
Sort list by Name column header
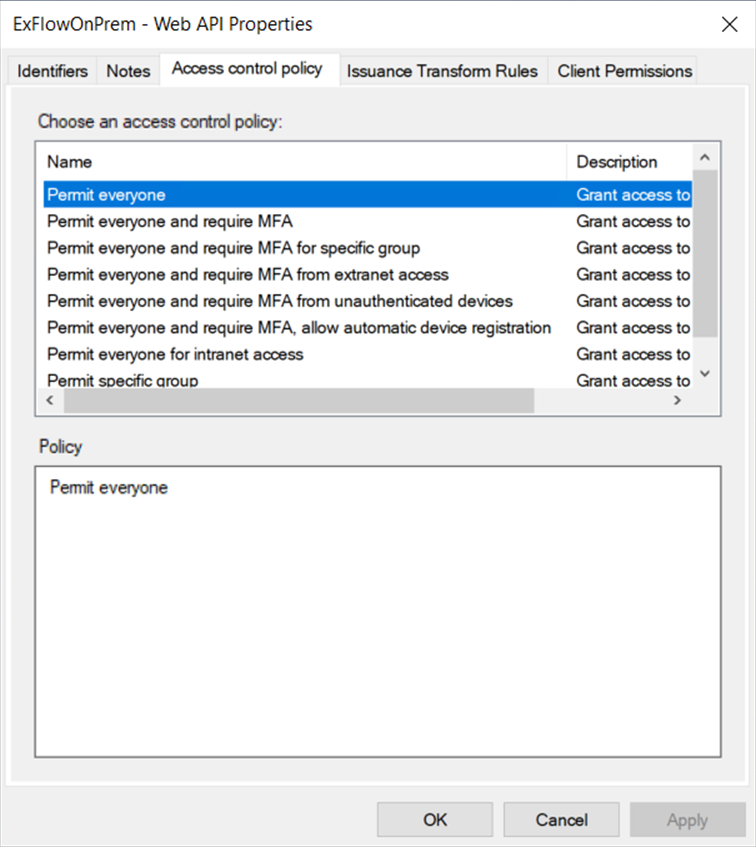tap(302, 162)
